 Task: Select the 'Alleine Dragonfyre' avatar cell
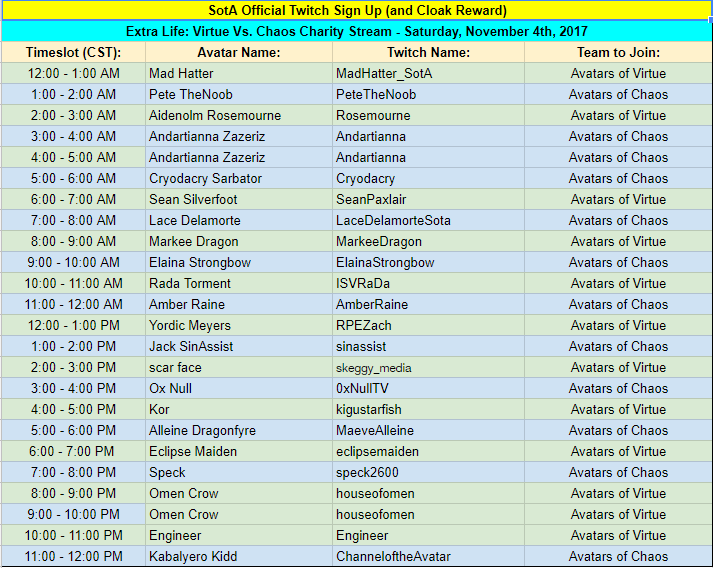239,430
